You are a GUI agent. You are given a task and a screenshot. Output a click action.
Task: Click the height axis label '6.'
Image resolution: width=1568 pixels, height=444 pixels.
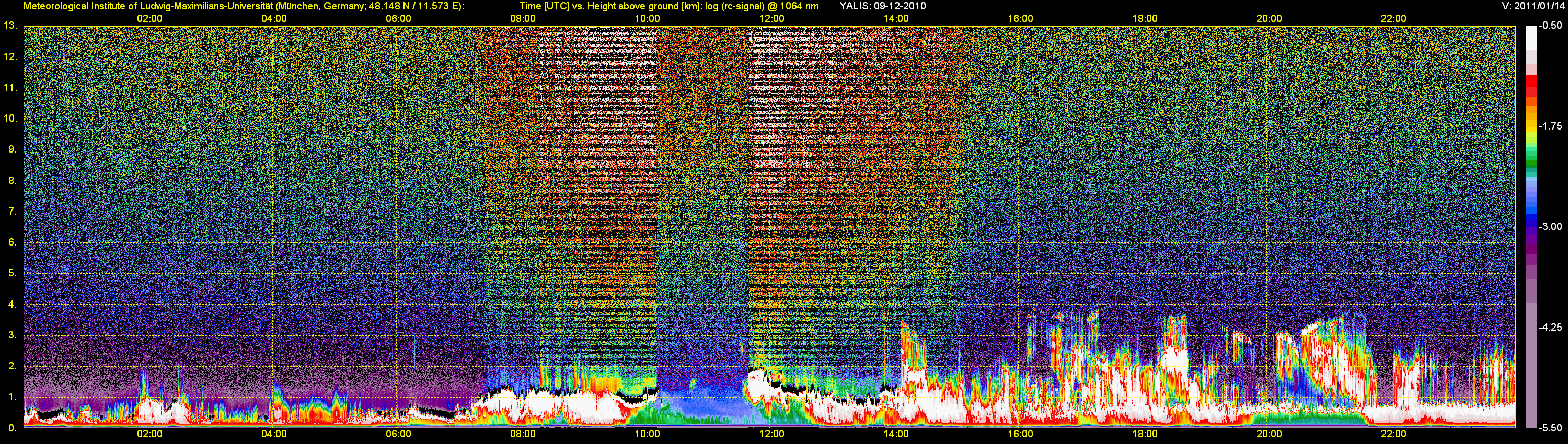click(x=12, y=242)
